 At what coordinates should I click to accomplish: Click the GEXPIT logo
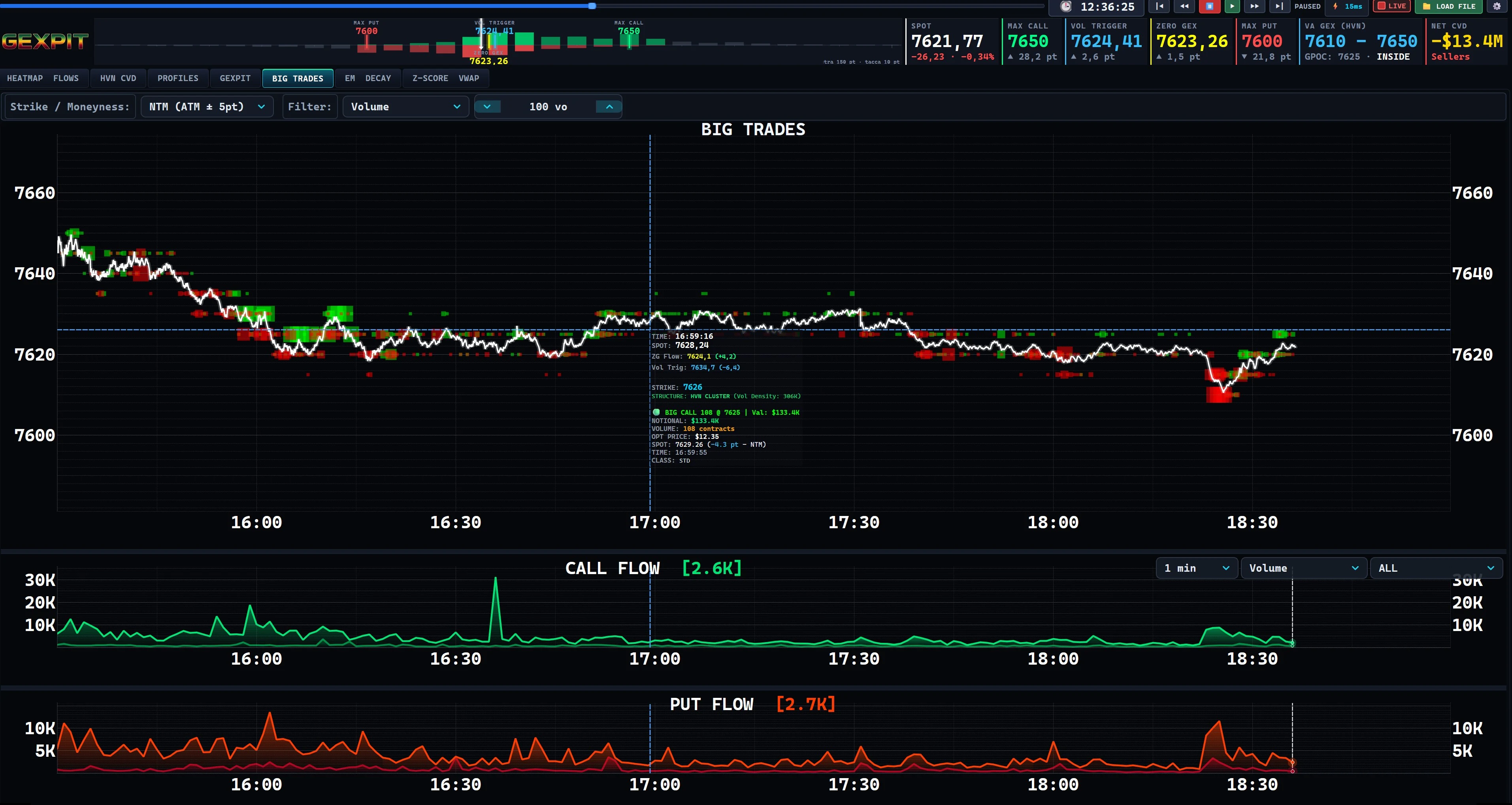pos(45,41)
